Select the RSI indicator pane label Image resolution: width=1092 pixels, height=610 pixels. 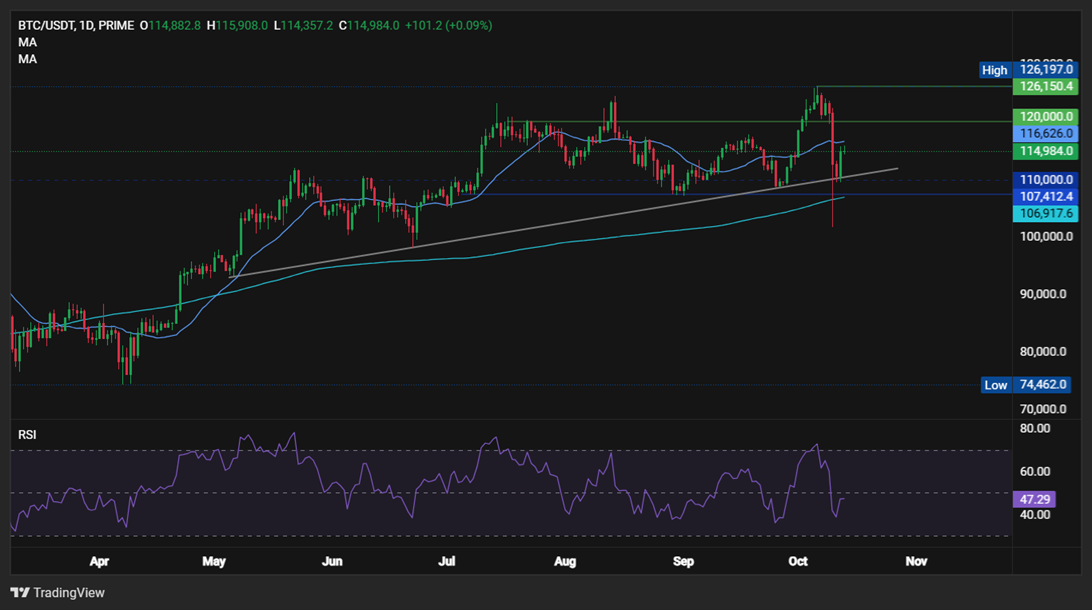click(29, 435)
